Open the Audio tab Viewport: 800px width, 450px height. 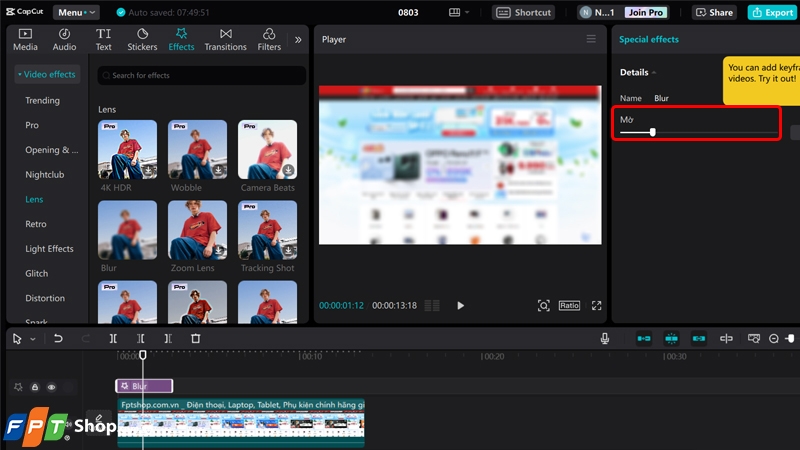click(64, 40)
